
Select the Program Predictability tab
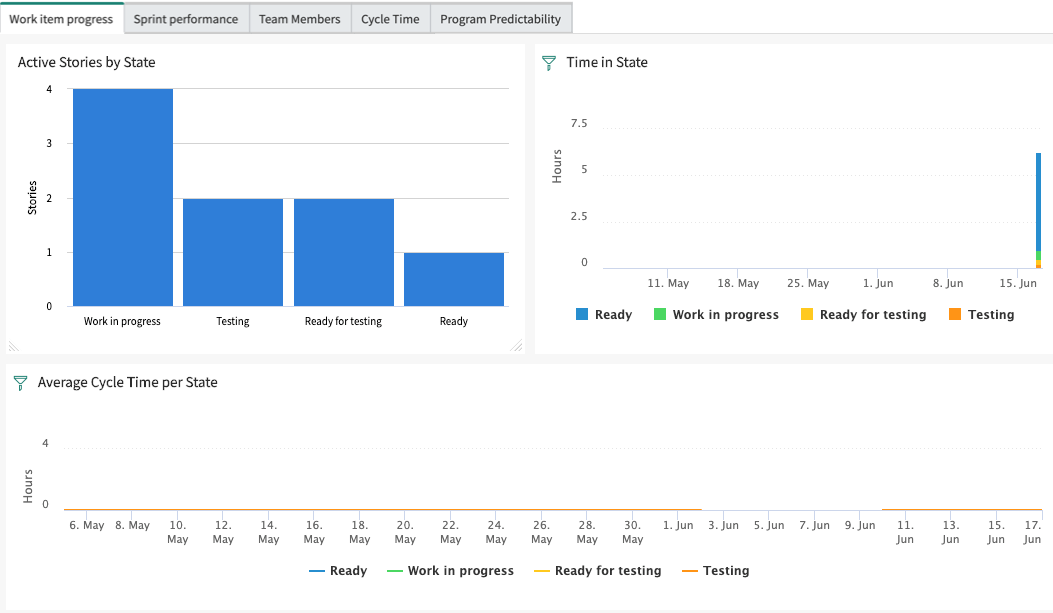tap(500, 19)
